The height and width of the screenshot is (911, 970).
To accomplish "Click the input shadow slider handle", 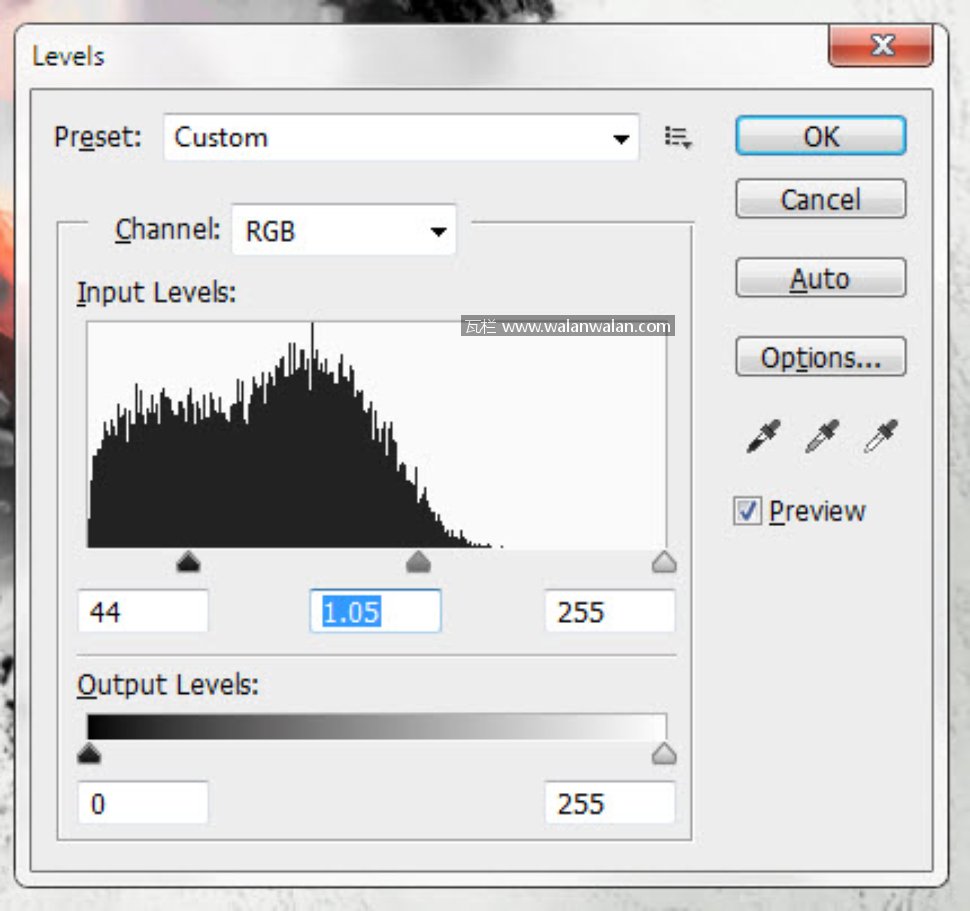I will point(188,563).
